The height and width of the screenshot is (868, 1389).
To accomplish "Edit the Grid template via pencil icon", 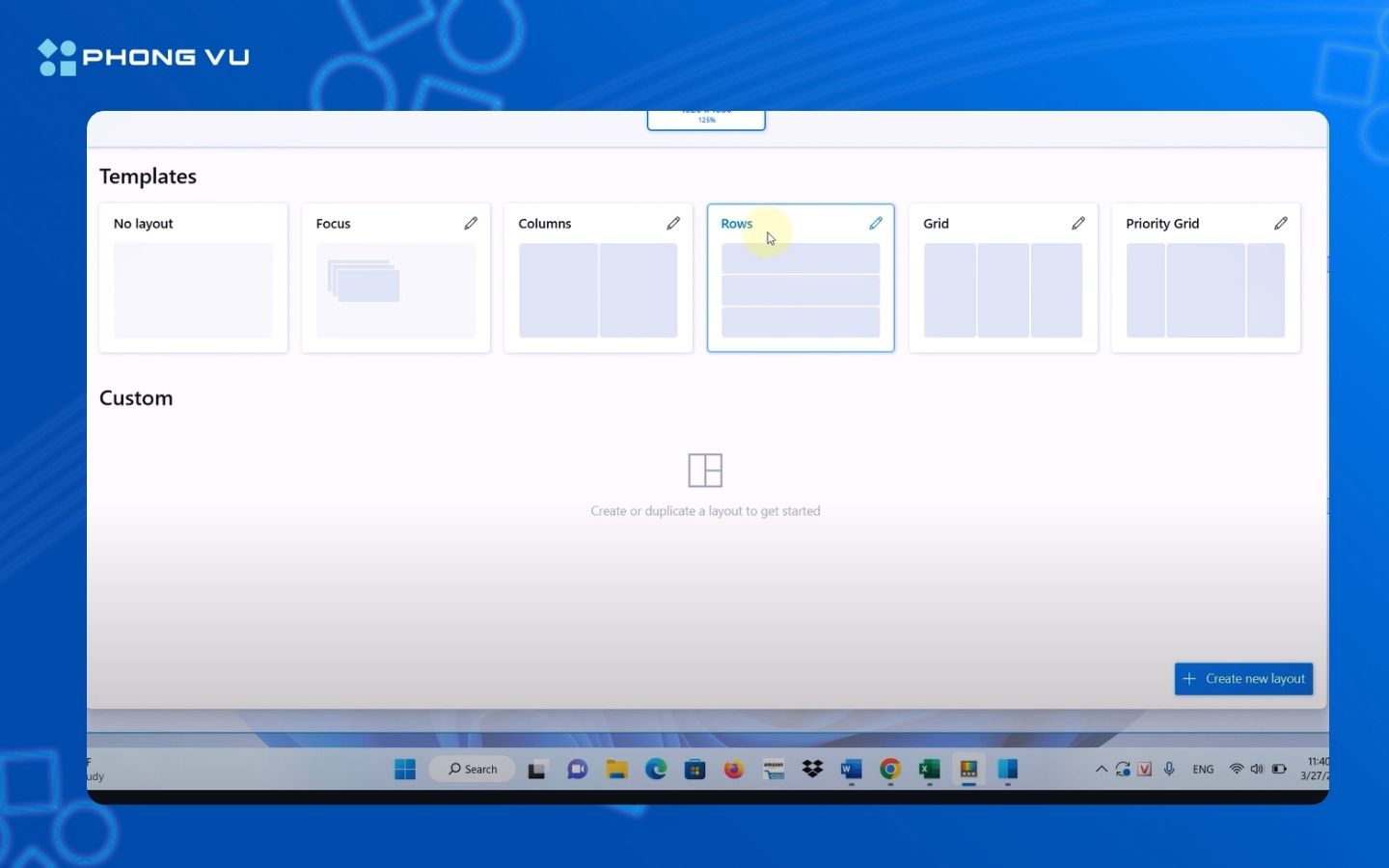I will point(1078,223).
